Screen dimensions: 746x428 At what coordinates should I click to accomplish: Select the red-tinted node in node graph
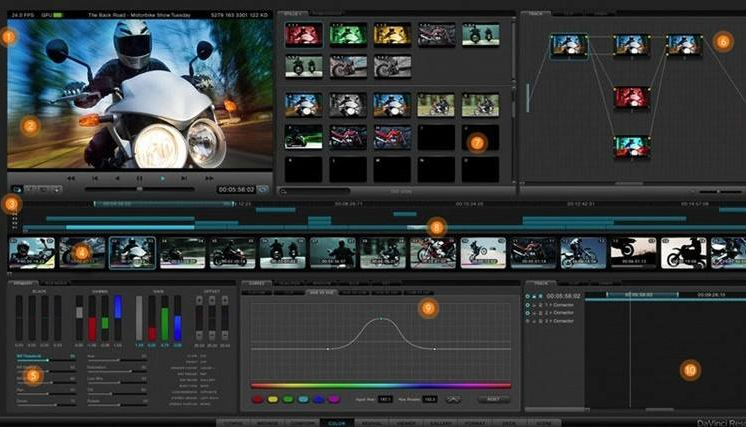coord(632,97)
